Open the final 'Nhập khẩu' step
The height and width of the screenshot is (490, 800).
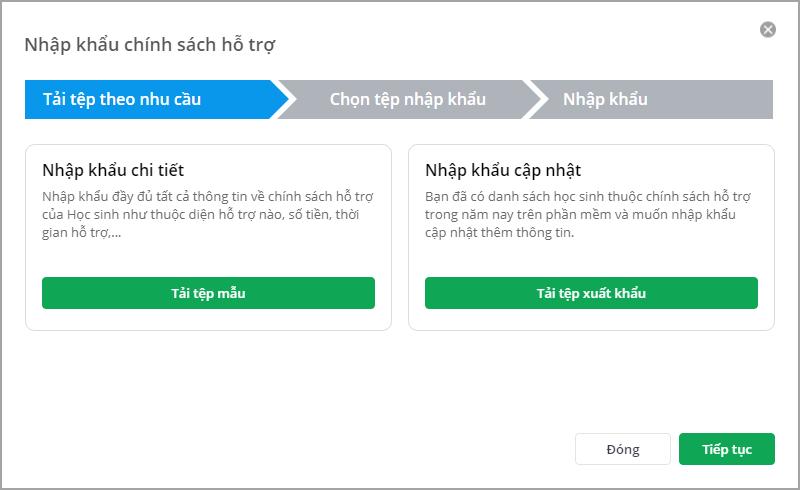coord(605,99)
